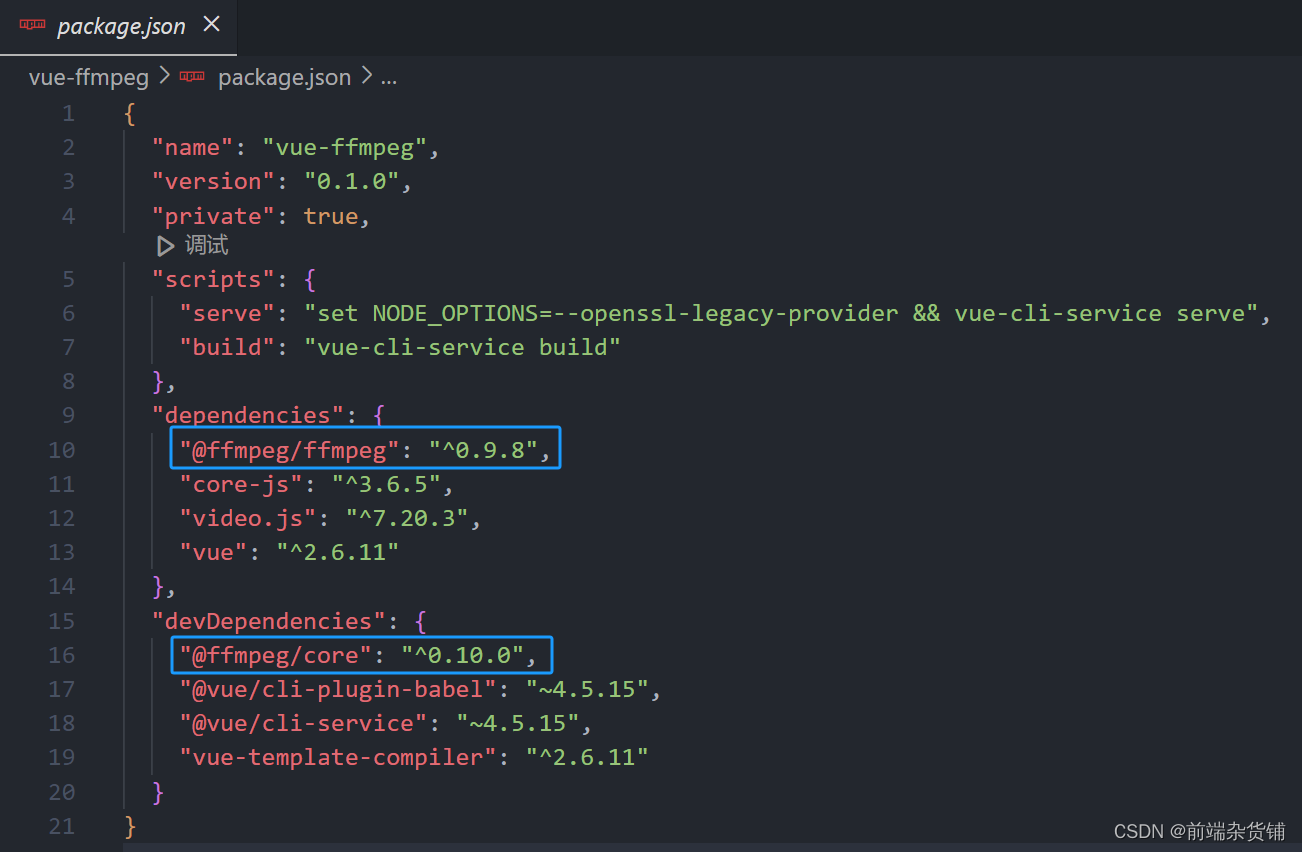Image resolution: width=1302 pixels, height=852 pixels.
Task: Click the "^2.6.11" value on line 13
Action: [x=338, y=552]
